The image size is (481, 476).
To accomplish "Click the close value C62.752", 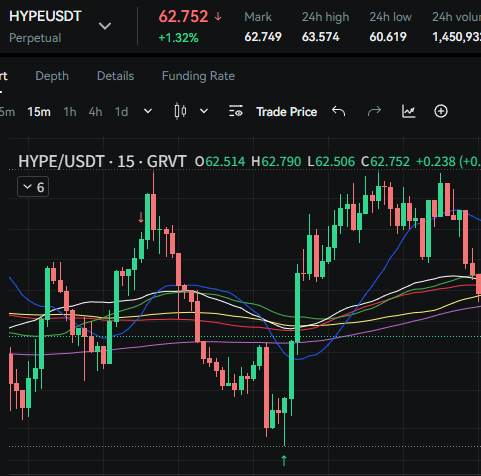I will coord(385,162).
